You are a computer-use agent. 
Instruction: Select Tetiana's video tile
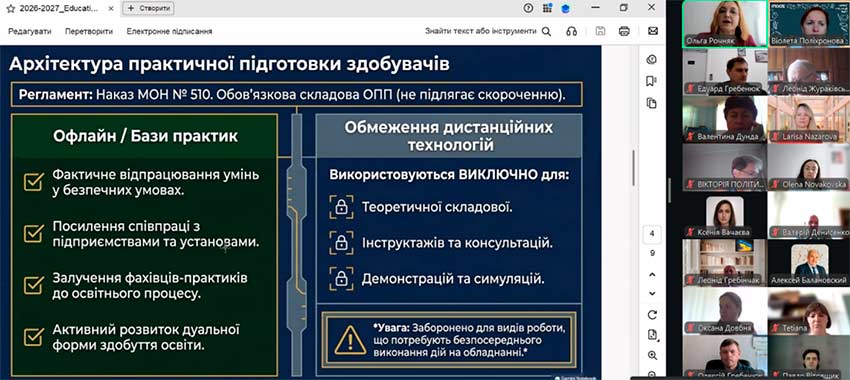coord(809,311)
